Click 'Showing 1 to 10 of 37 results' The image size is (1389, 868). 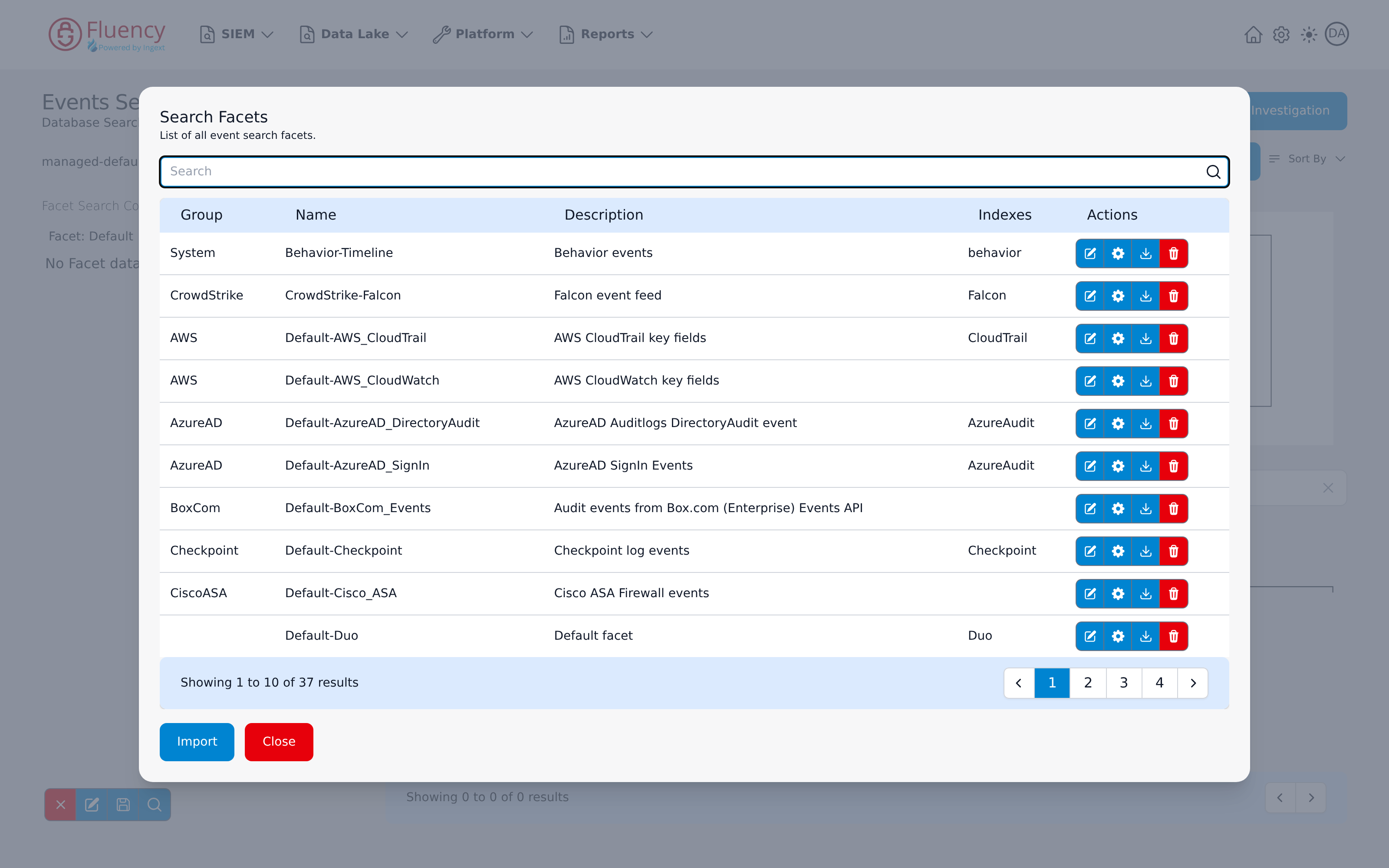pyautogui.click(x=269, y=683)
